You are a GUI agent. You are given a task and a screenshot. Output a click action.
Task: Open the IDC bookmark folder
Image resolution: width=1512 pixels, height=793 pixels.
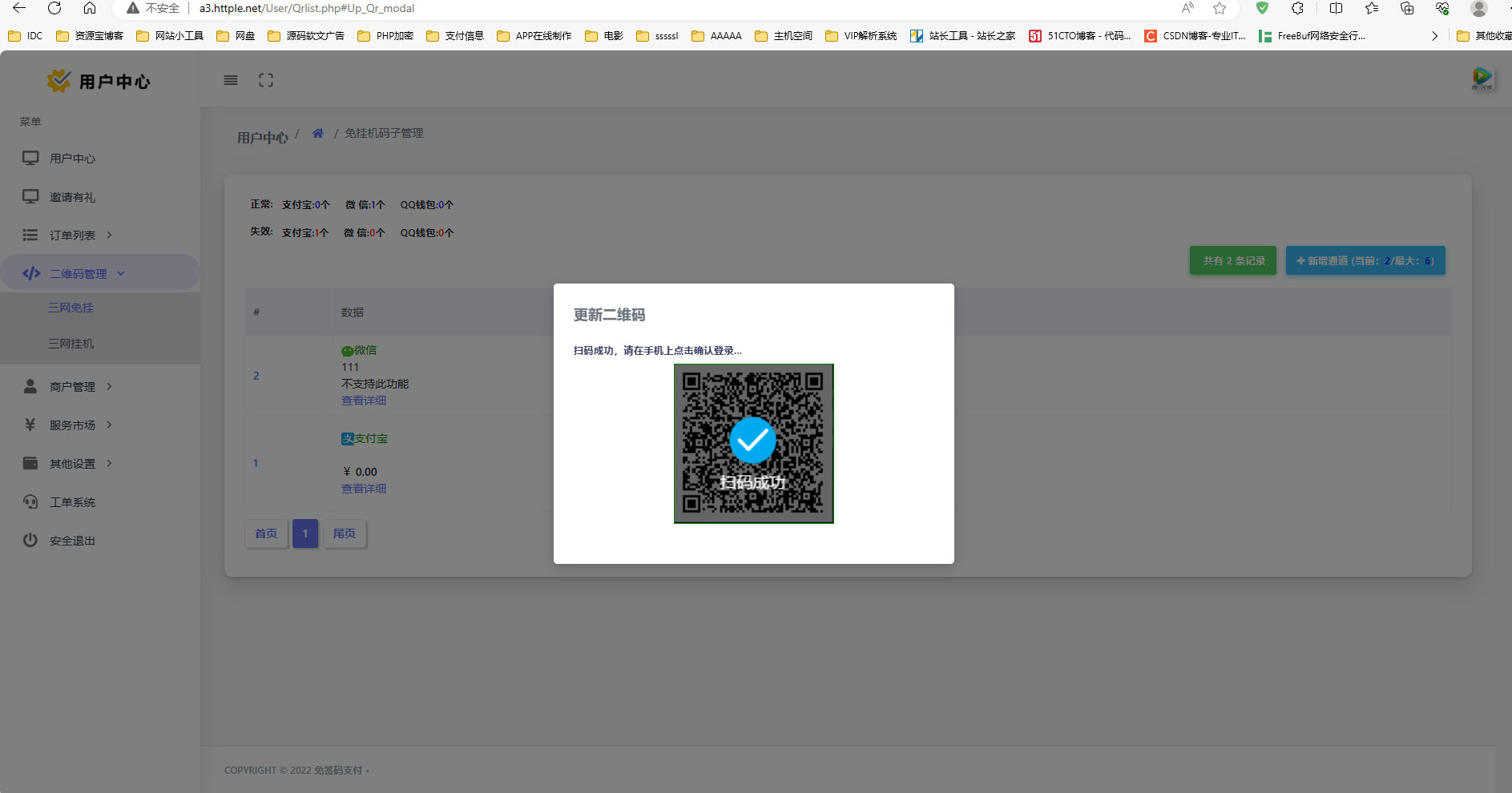(x=25, y=36)
